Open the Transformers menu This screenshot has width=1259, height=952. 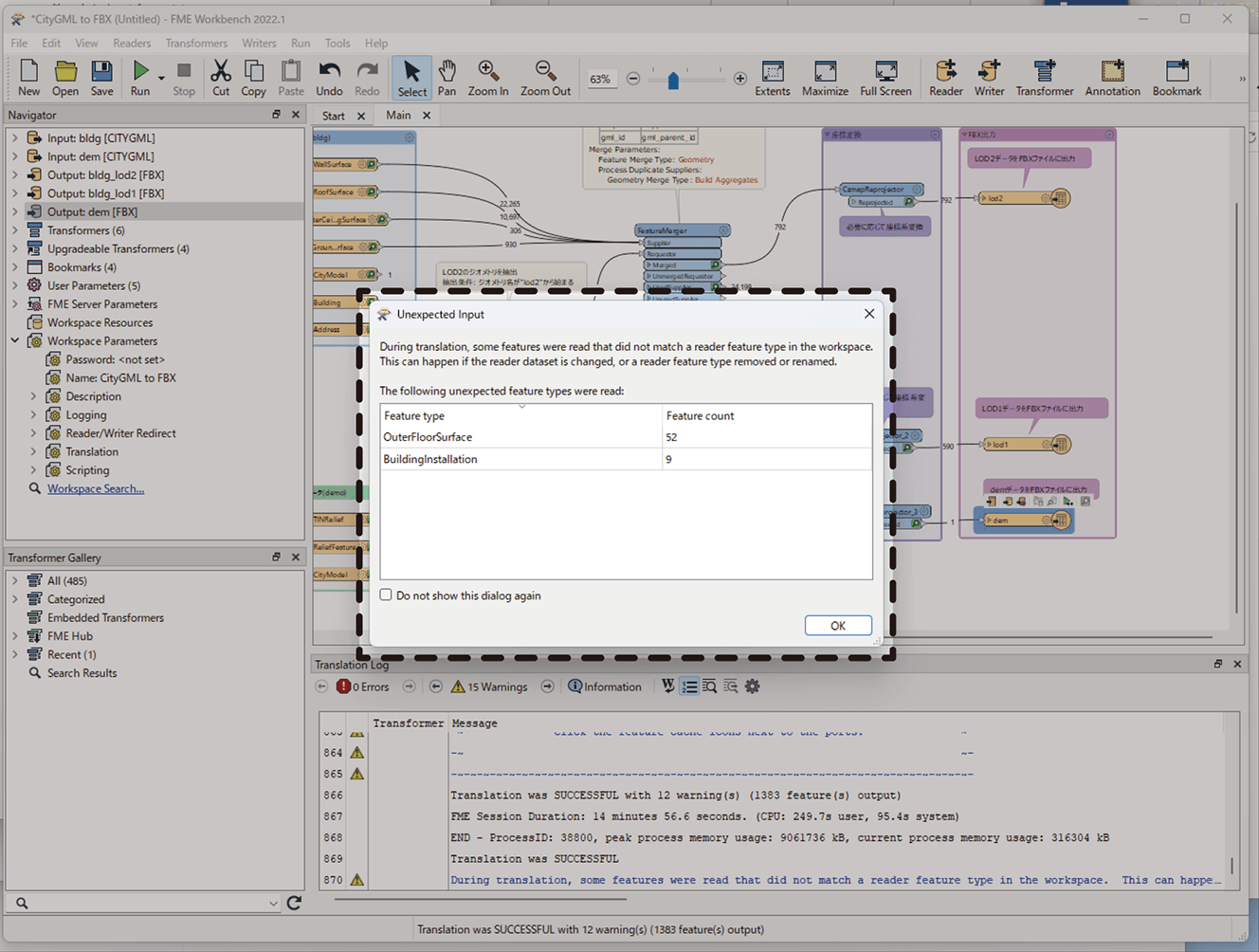[x=196, y=43]
